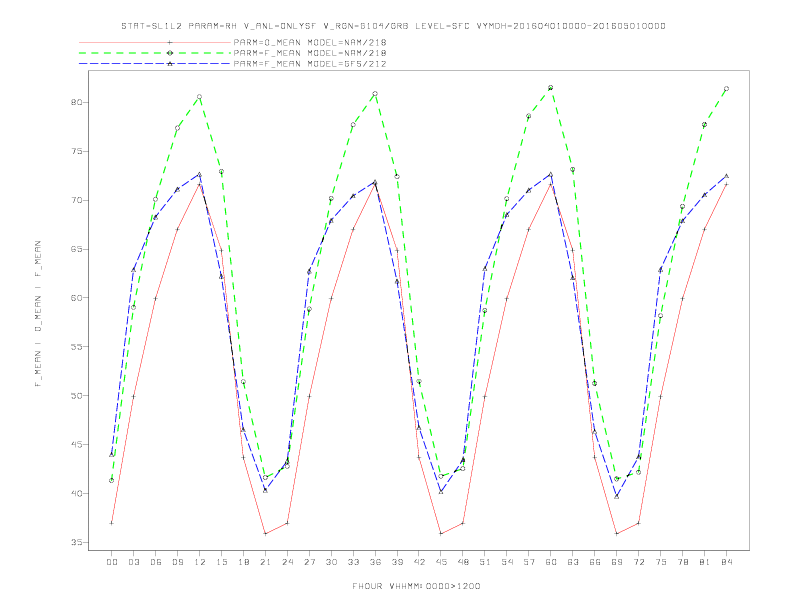Click x-axis forecast hour label 84
792x612 pixels.
click(727, 562)
